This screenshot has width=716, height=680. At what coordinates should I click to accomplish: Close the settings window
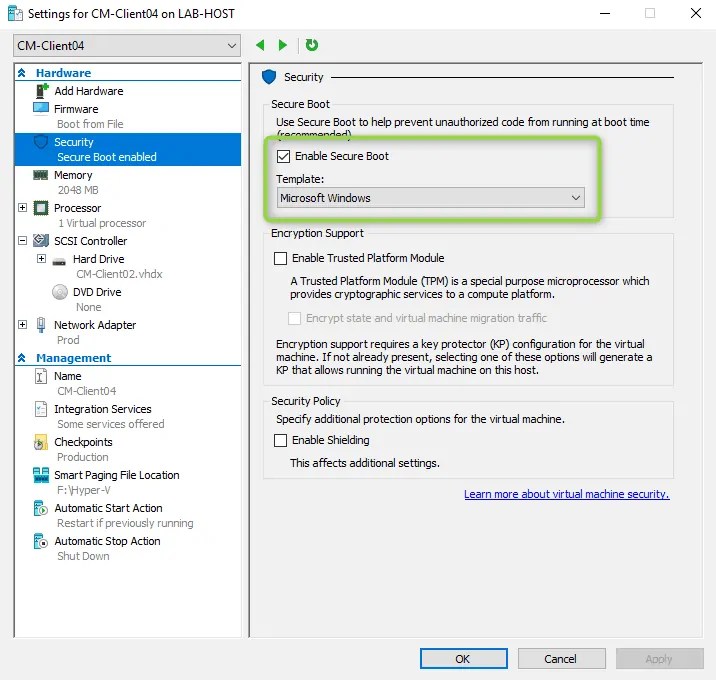click(696, 13)
